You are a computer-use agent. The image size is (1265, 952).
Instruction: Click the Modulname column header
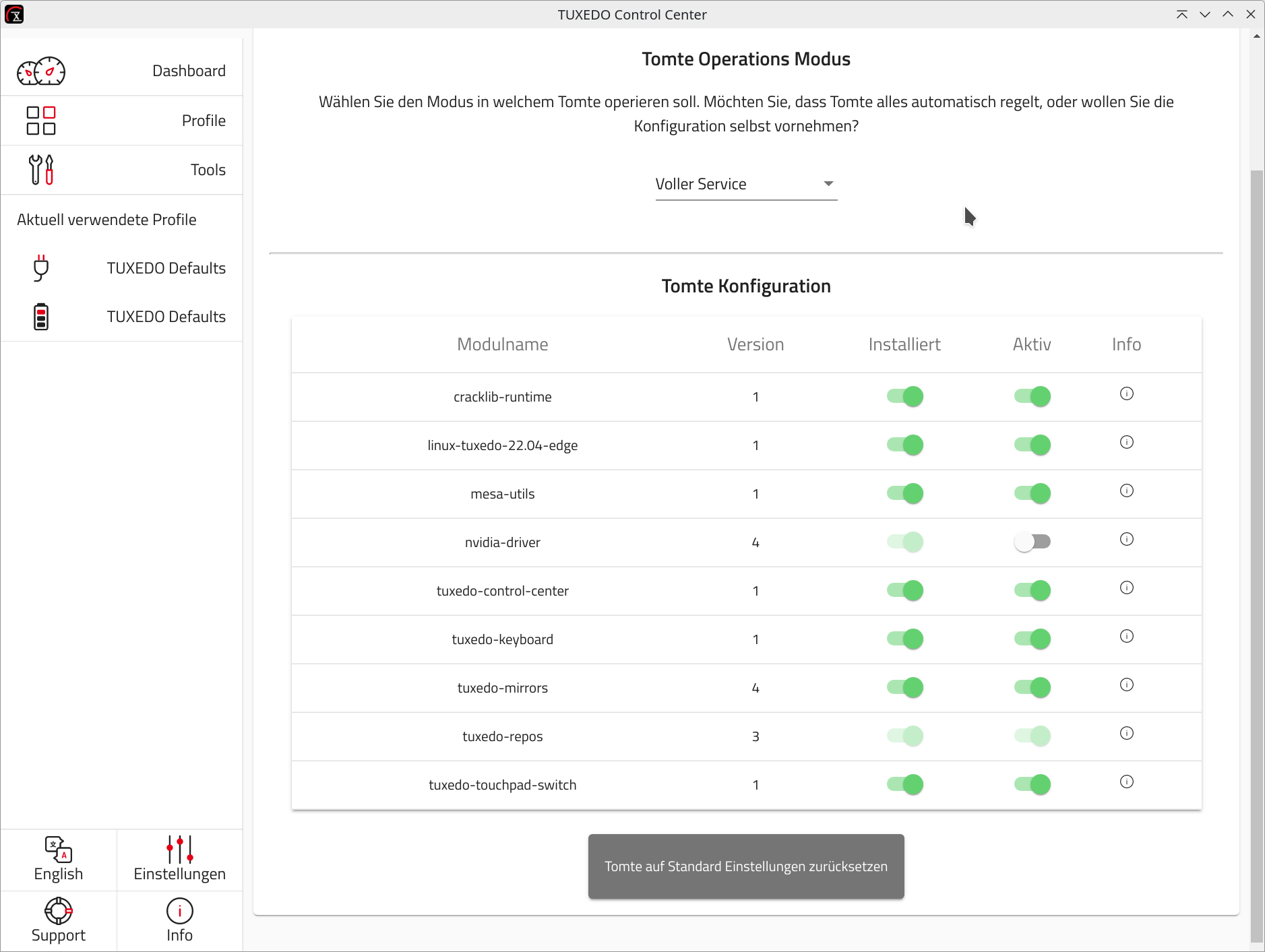point(503,344)
